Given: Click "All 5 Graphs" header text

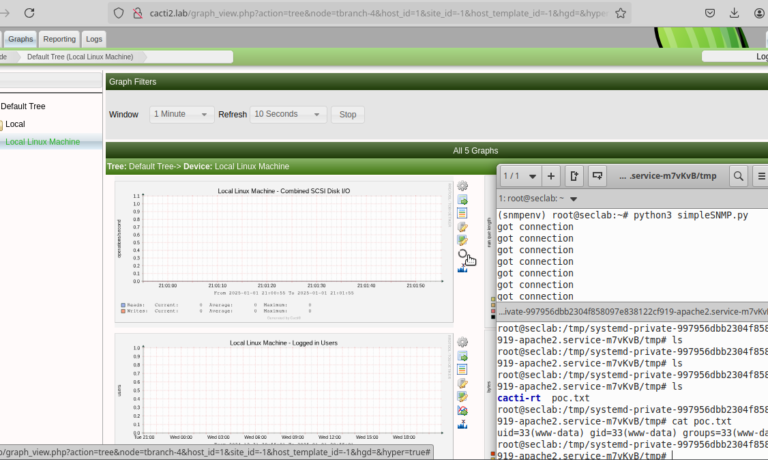Looking at the screenshot, I should point(476,151).
